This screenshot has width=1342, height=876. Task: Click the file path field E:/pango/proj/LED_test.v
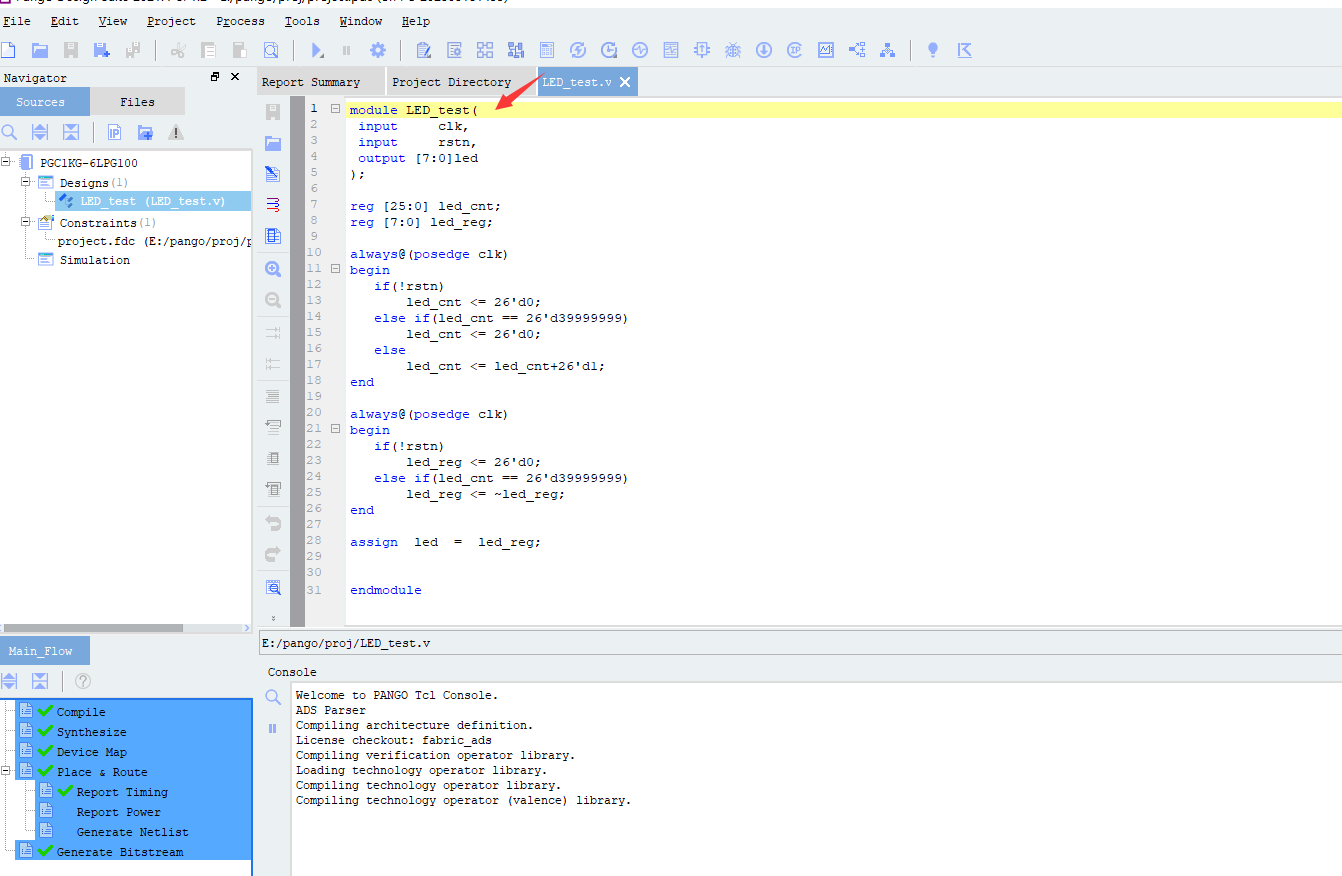click(799, 643)
